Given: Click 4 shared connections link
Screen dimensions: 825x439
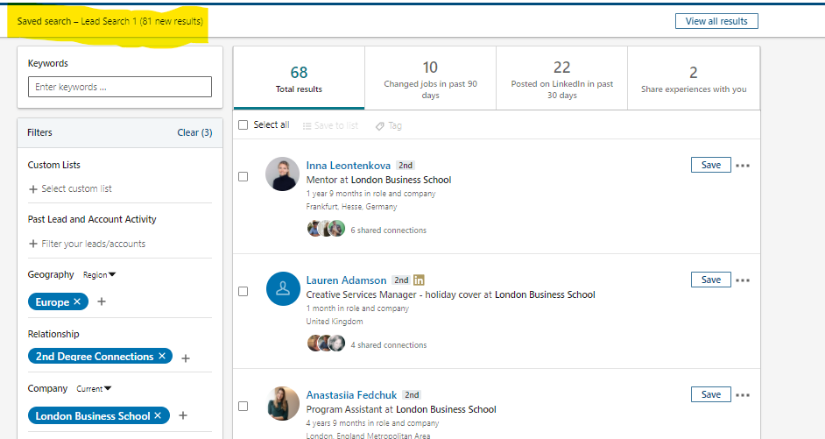Looking at the screenshot, I should point(388,345).
